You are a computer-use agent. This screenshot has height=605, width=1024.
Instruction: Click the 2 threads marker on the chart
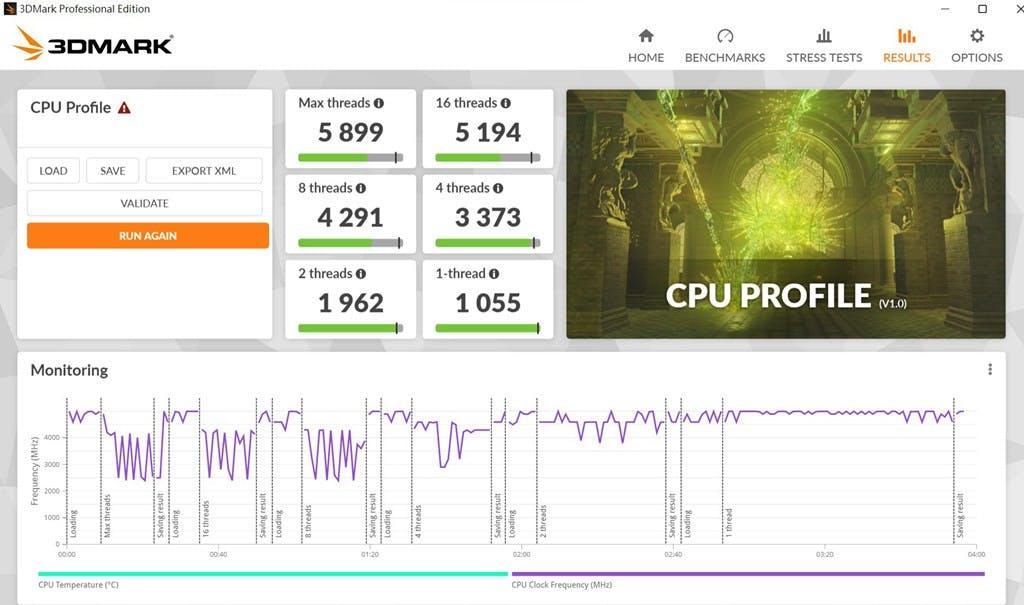coord(543,521)
